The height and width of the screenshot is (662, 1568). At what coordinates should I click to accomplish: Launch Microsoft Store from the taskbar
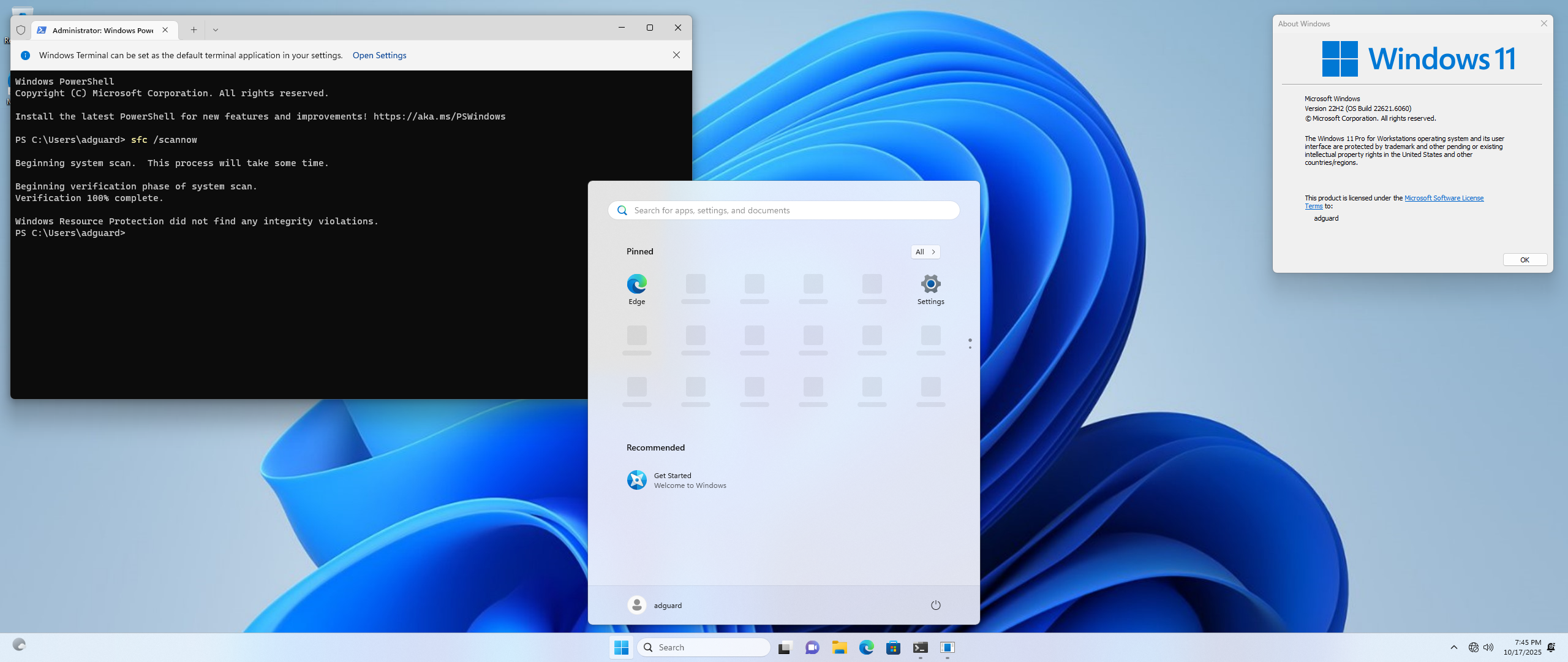[x=893, y=647]
